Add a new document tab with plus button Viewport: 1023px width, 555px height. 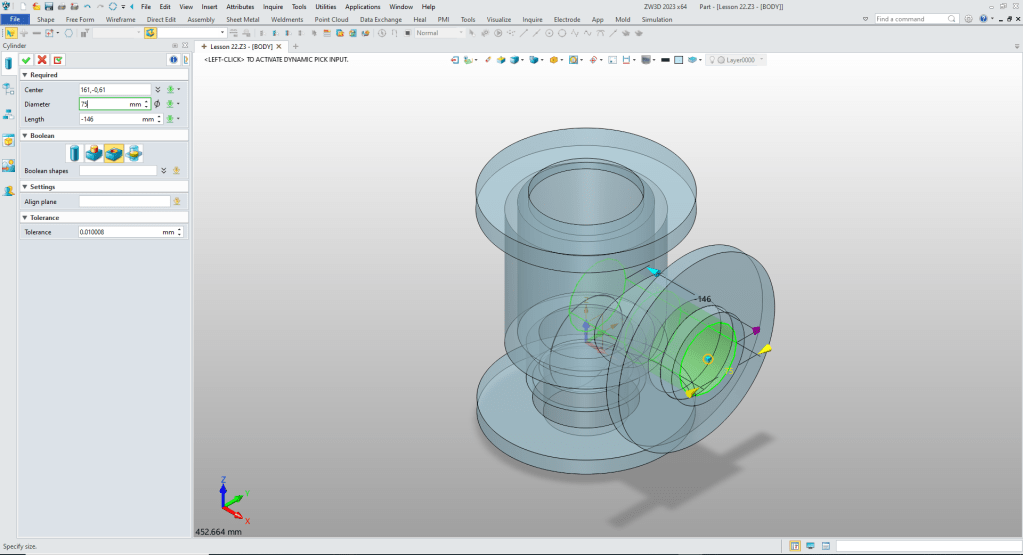click(x=295, y=46)
